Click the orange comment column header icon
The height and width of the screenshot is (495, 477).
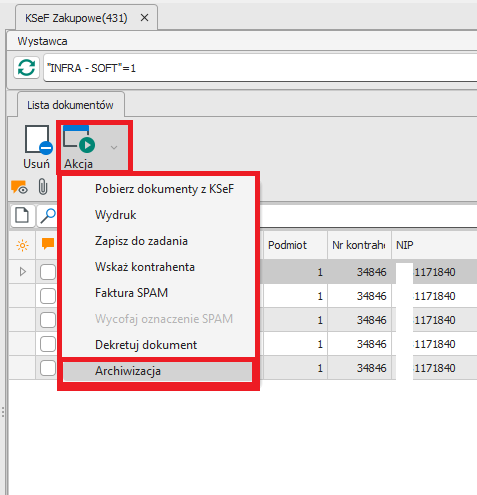[x=48, y=244]
